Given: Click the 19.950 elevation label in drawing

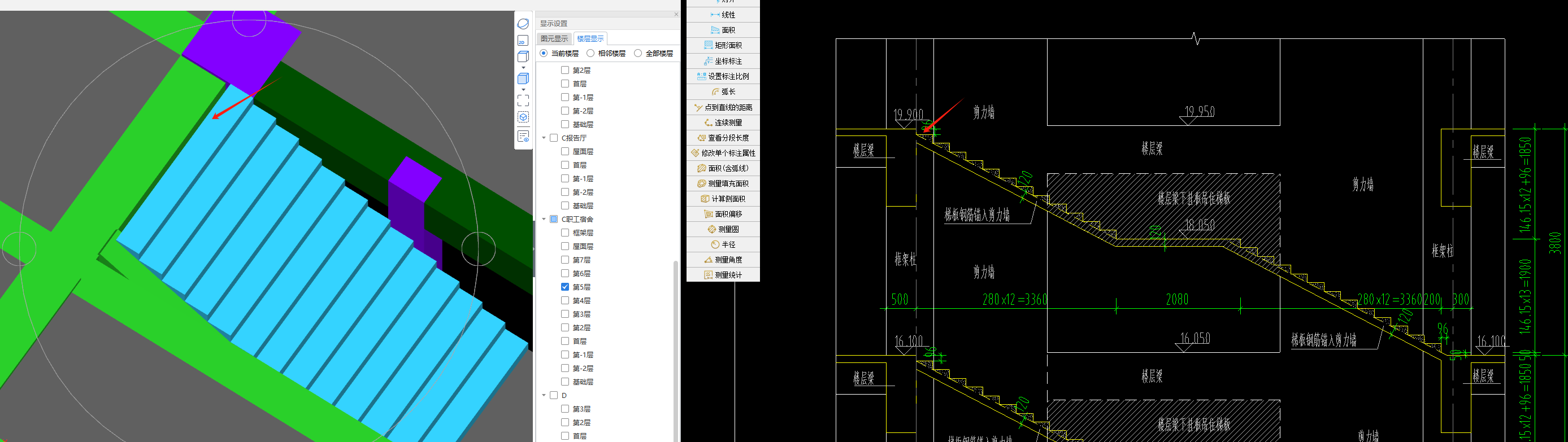Looking at the screenshot, I should click(x=1199, y=111).
